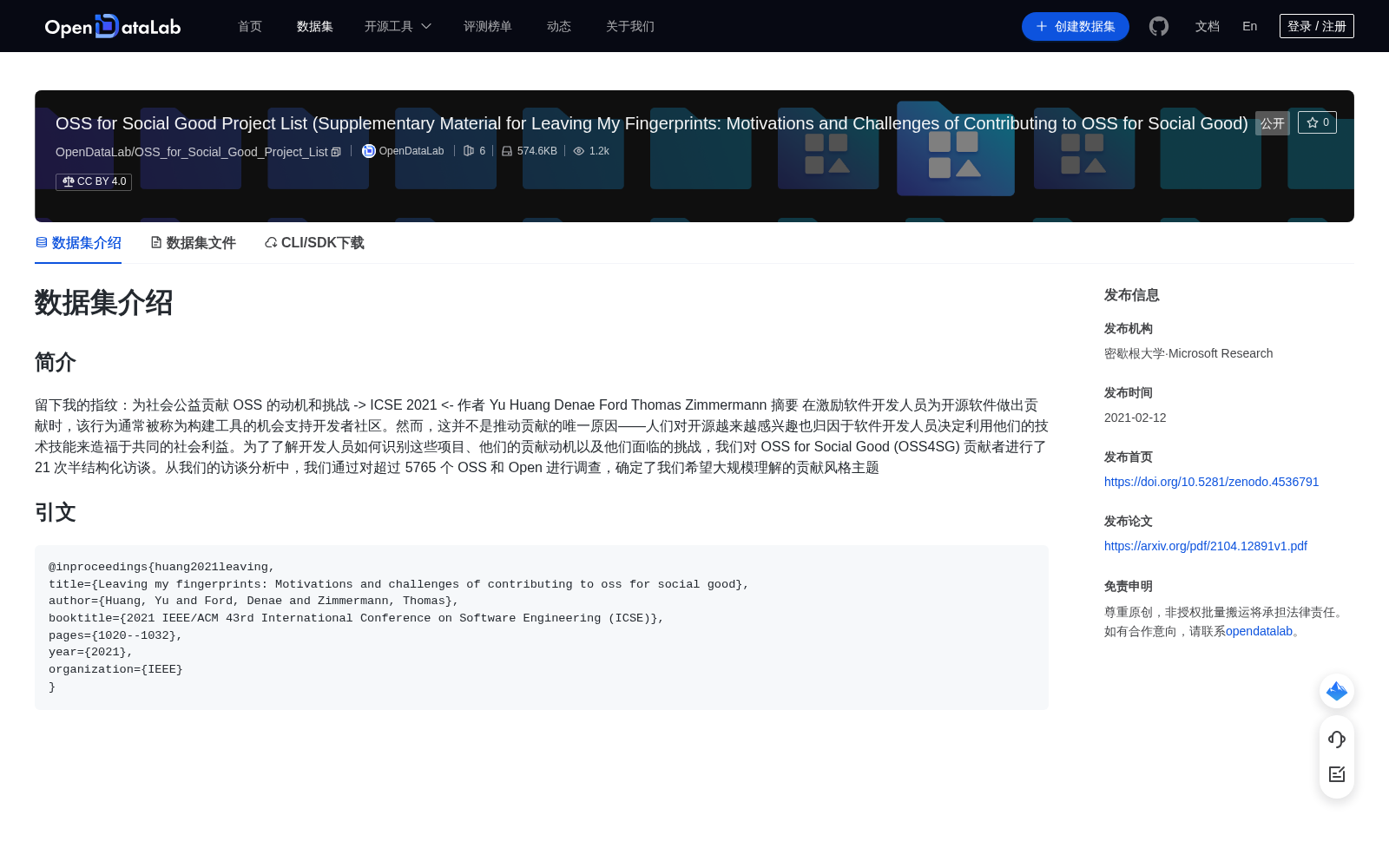This screenshot has height=868, width=1389.
Task: Click the 引文 section heading
Action: pyautogui.click(x=56, y=512)
